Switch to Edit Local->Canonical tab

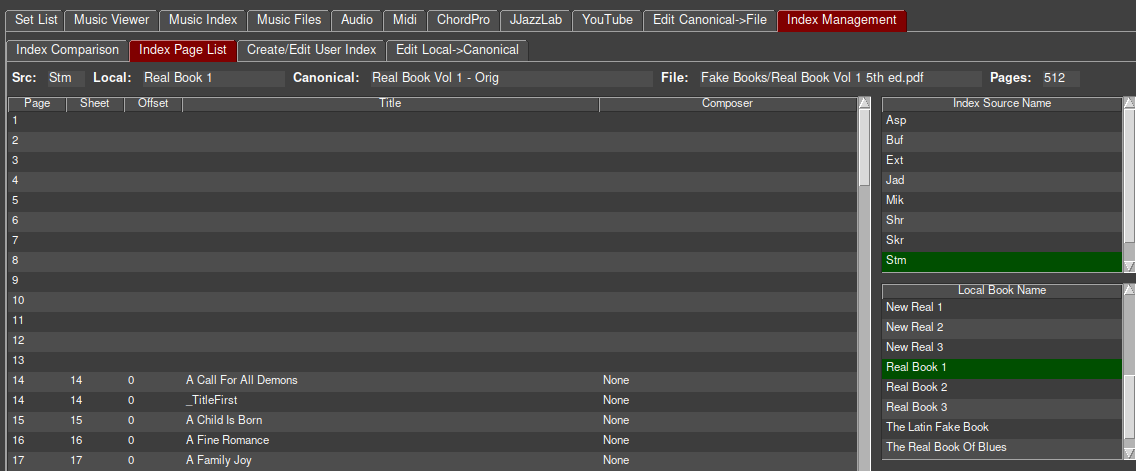click(456, 50)
